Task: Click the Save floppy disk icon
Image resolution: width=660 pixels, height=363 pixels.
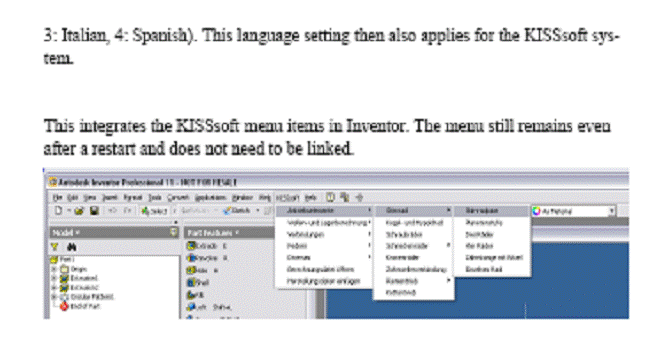Action: point(94,211)
